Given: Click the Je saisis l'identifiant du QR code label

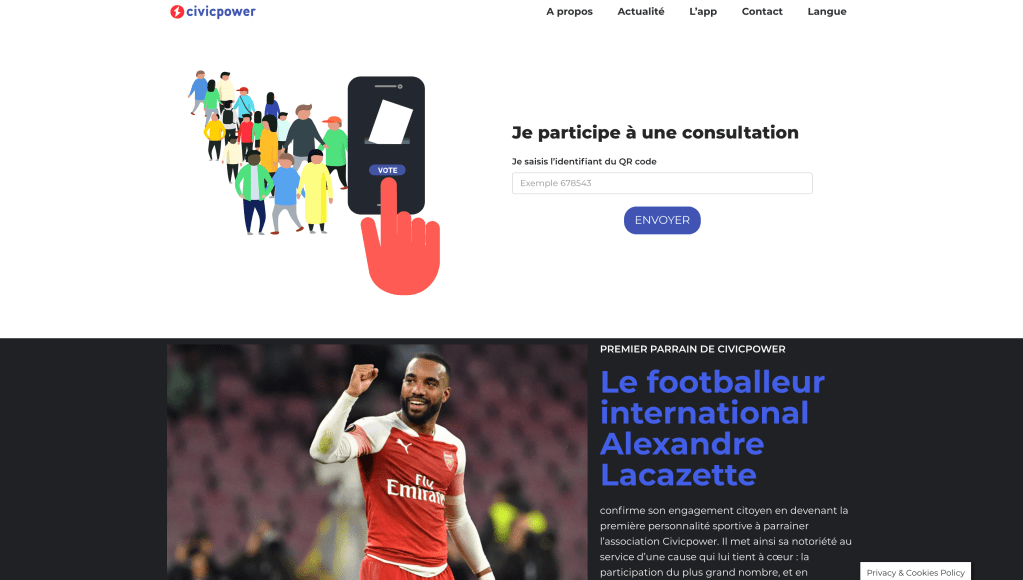Looking at the screenshot, I should pos(584,161).
